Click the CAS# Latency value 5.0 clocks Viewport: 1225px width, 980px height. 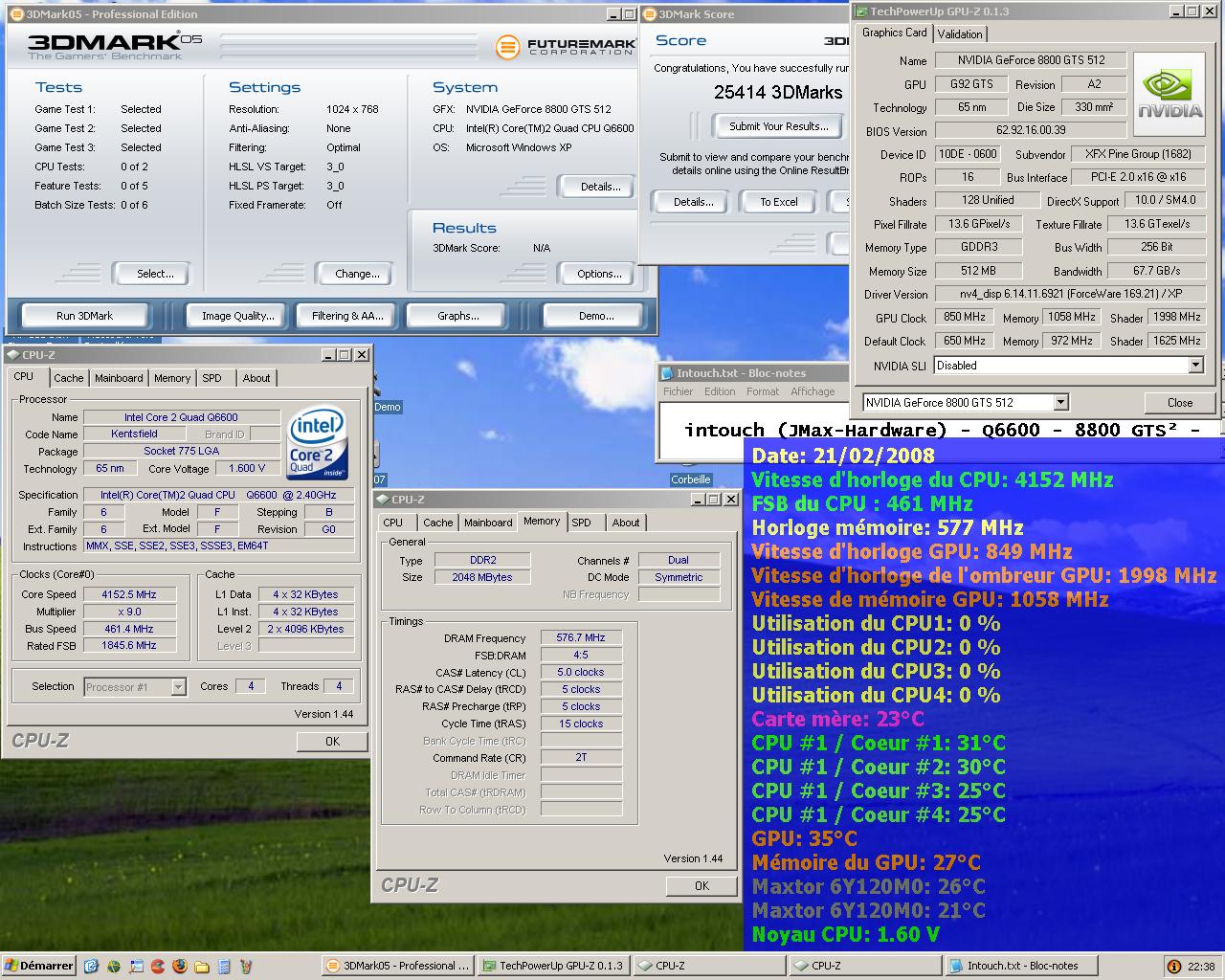click(581, 672)
